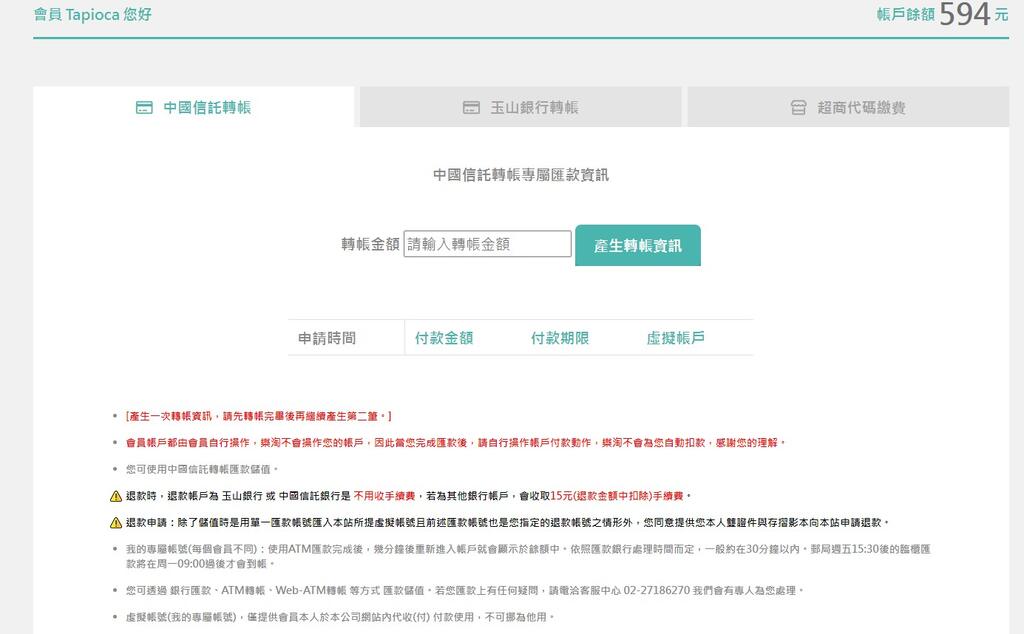Click the 轉帳金額 field label

[370, 244]
